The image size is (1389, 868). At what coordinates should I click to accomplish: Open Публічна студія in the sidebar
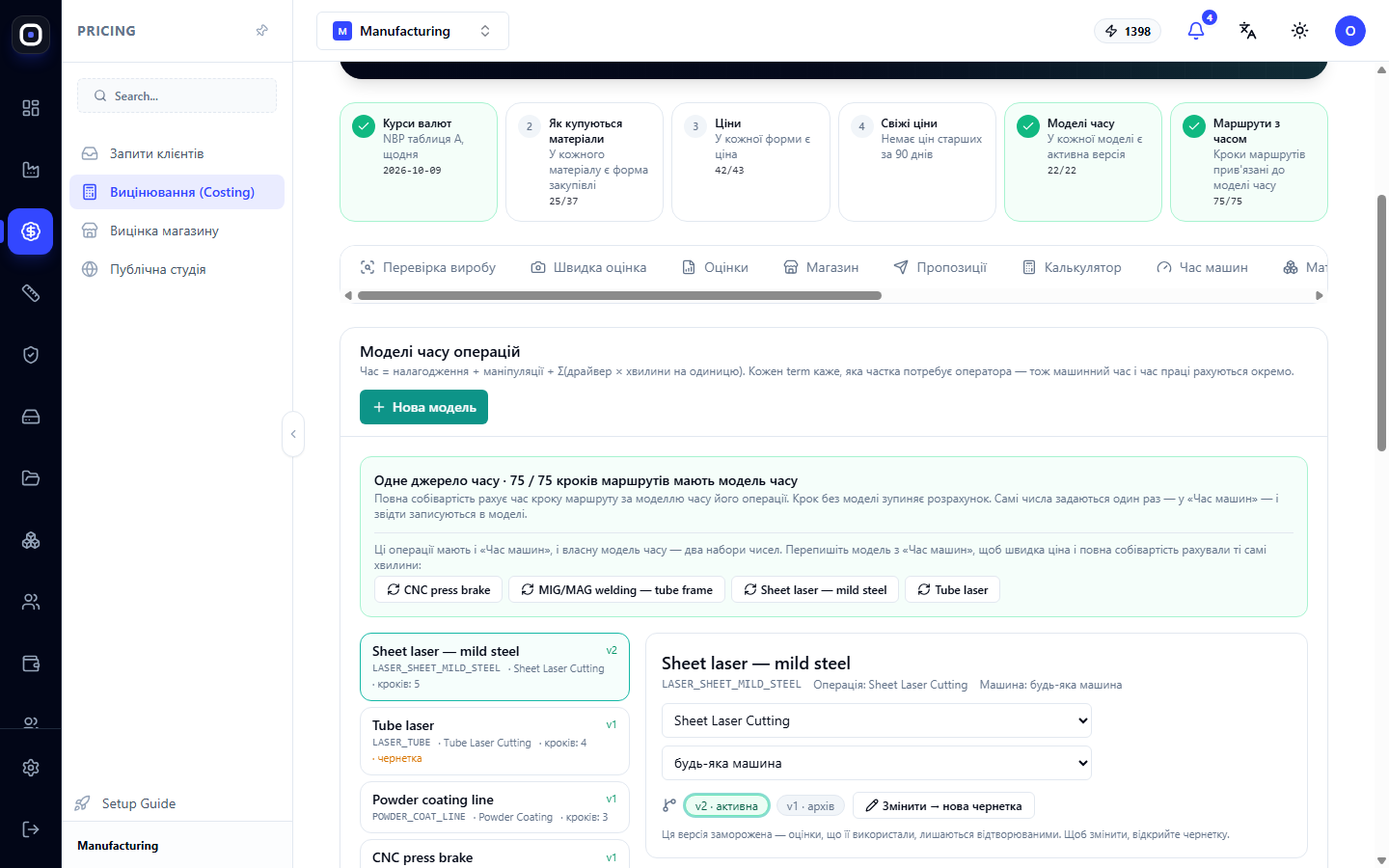tap(177, 269)
